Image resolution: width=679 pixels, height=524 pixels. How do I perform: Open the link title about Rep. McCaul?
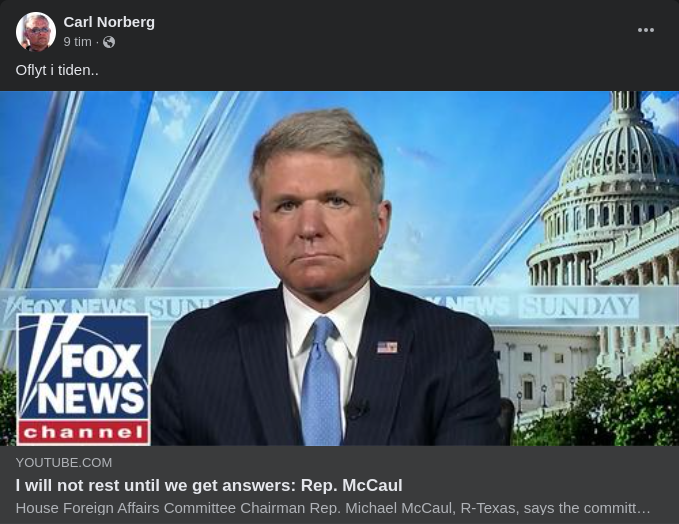209,485
